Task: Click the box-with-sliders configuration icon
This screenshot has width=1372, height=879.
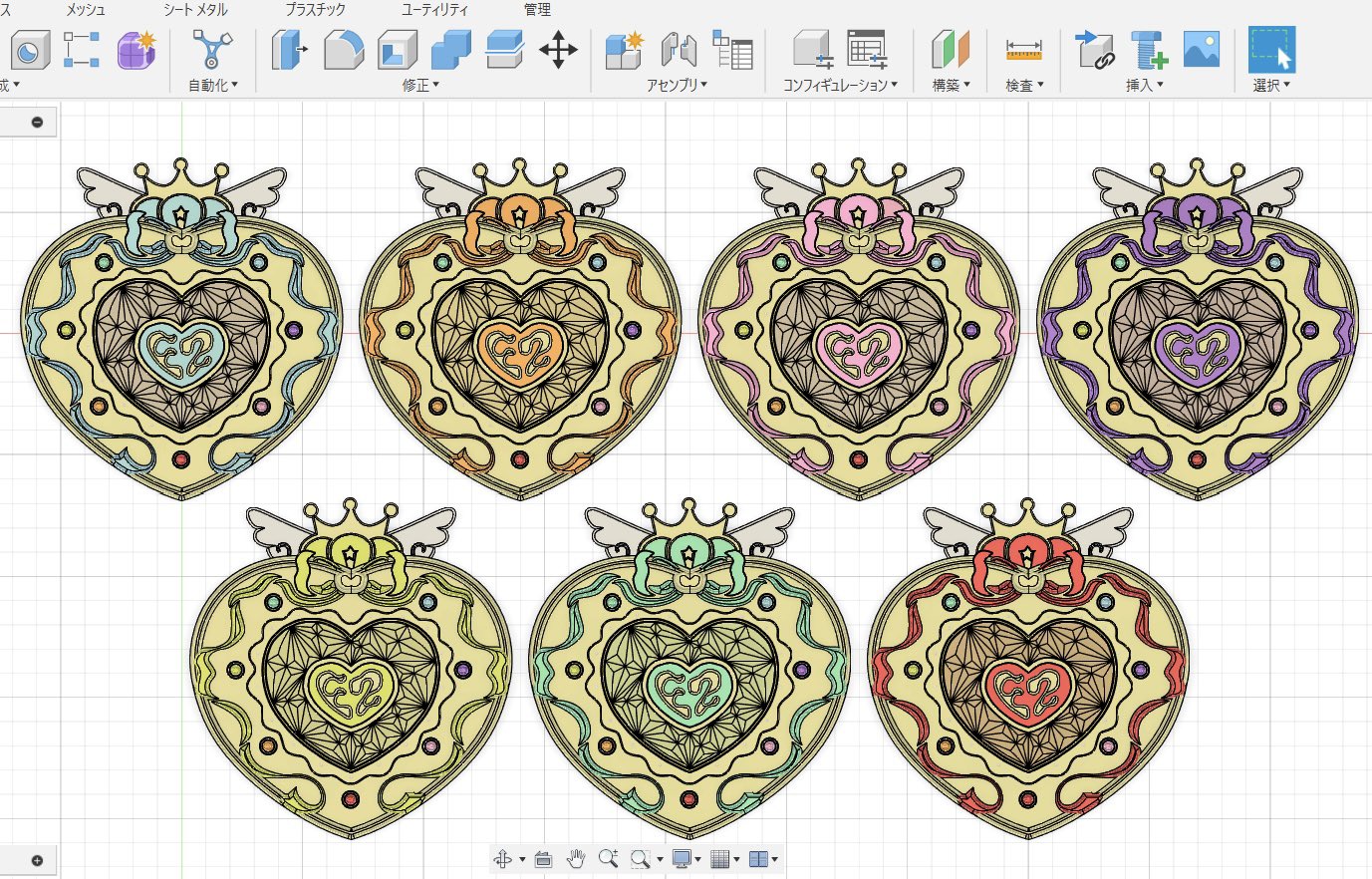Action: click(813, 49)
